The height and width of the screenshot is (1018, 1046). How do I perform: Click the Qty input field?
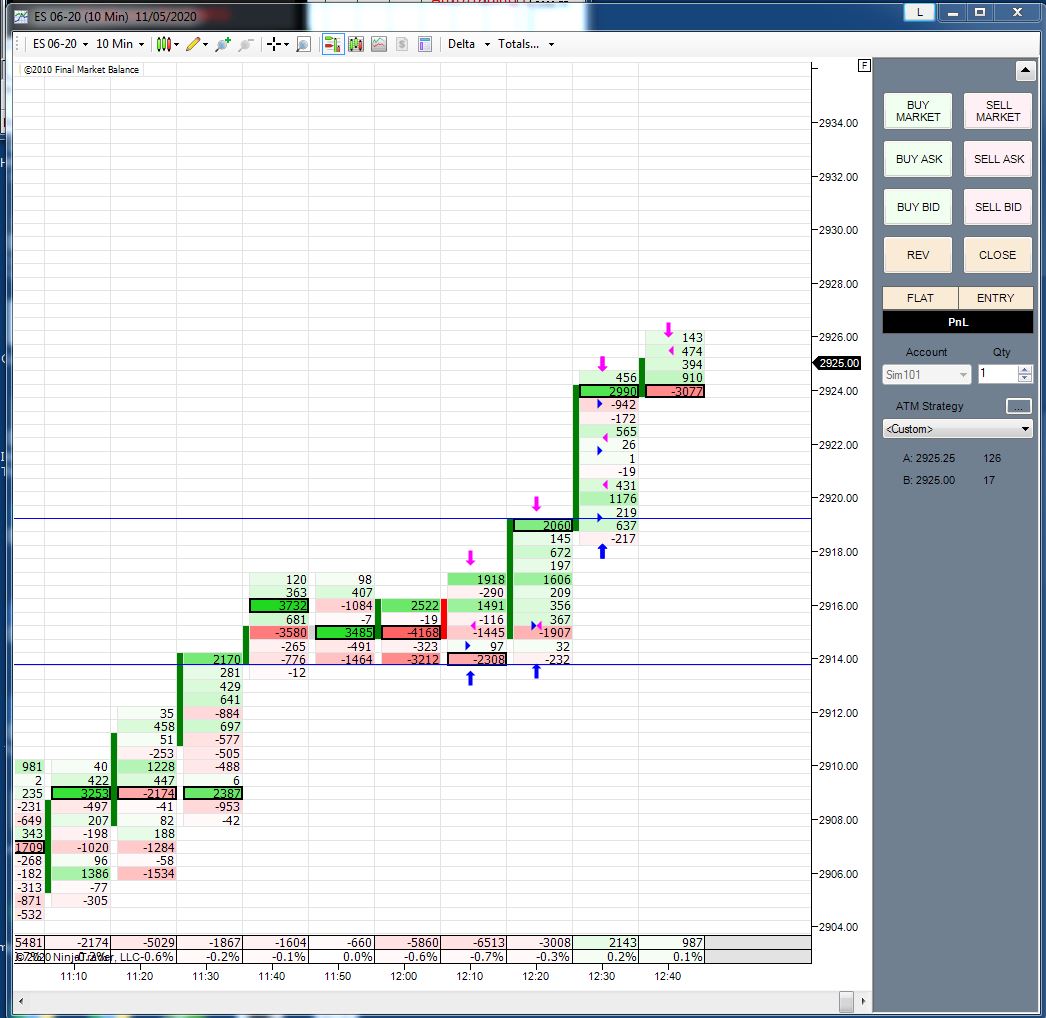click(998, 374)
